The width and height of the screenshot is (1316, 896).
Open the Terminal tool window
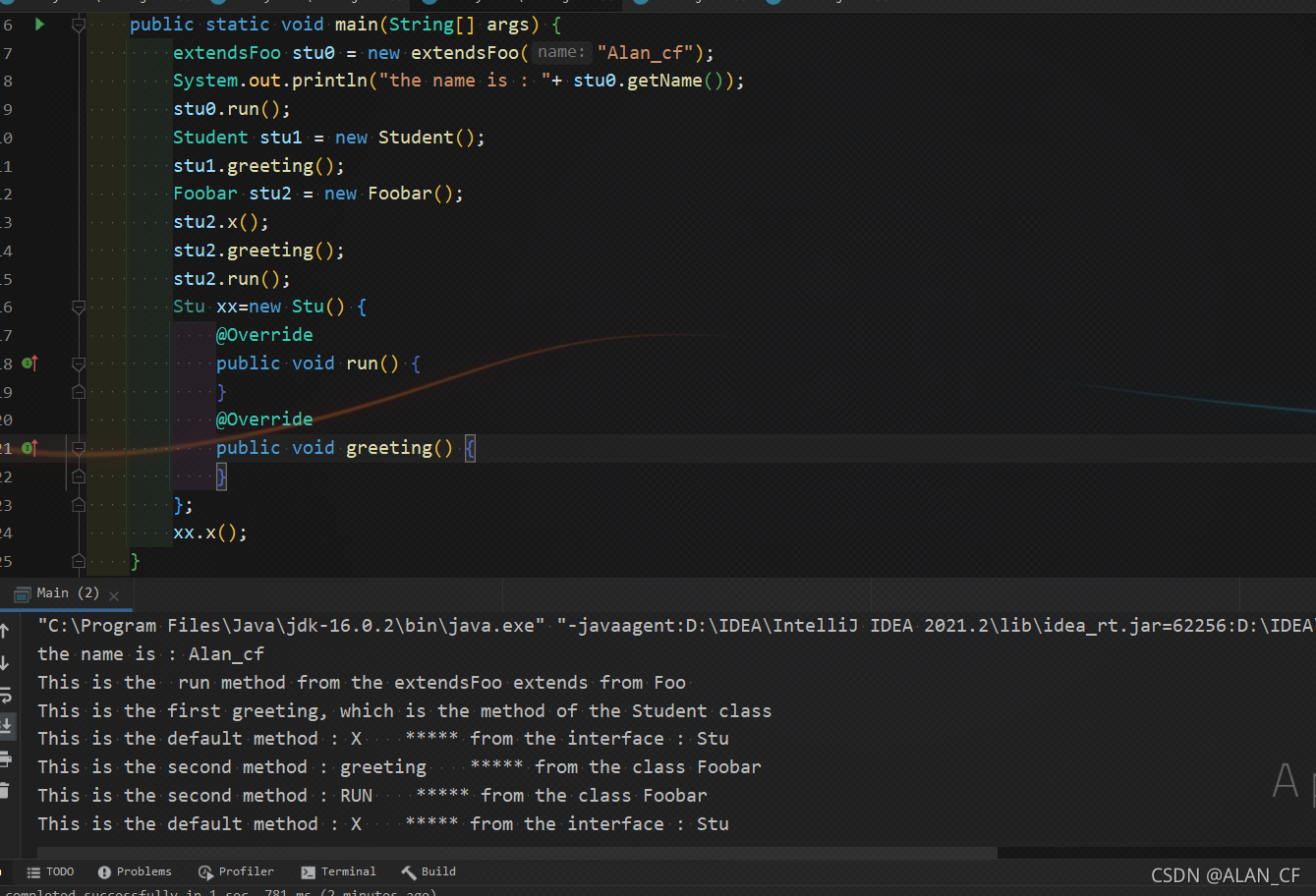click(x=339, y=871)
